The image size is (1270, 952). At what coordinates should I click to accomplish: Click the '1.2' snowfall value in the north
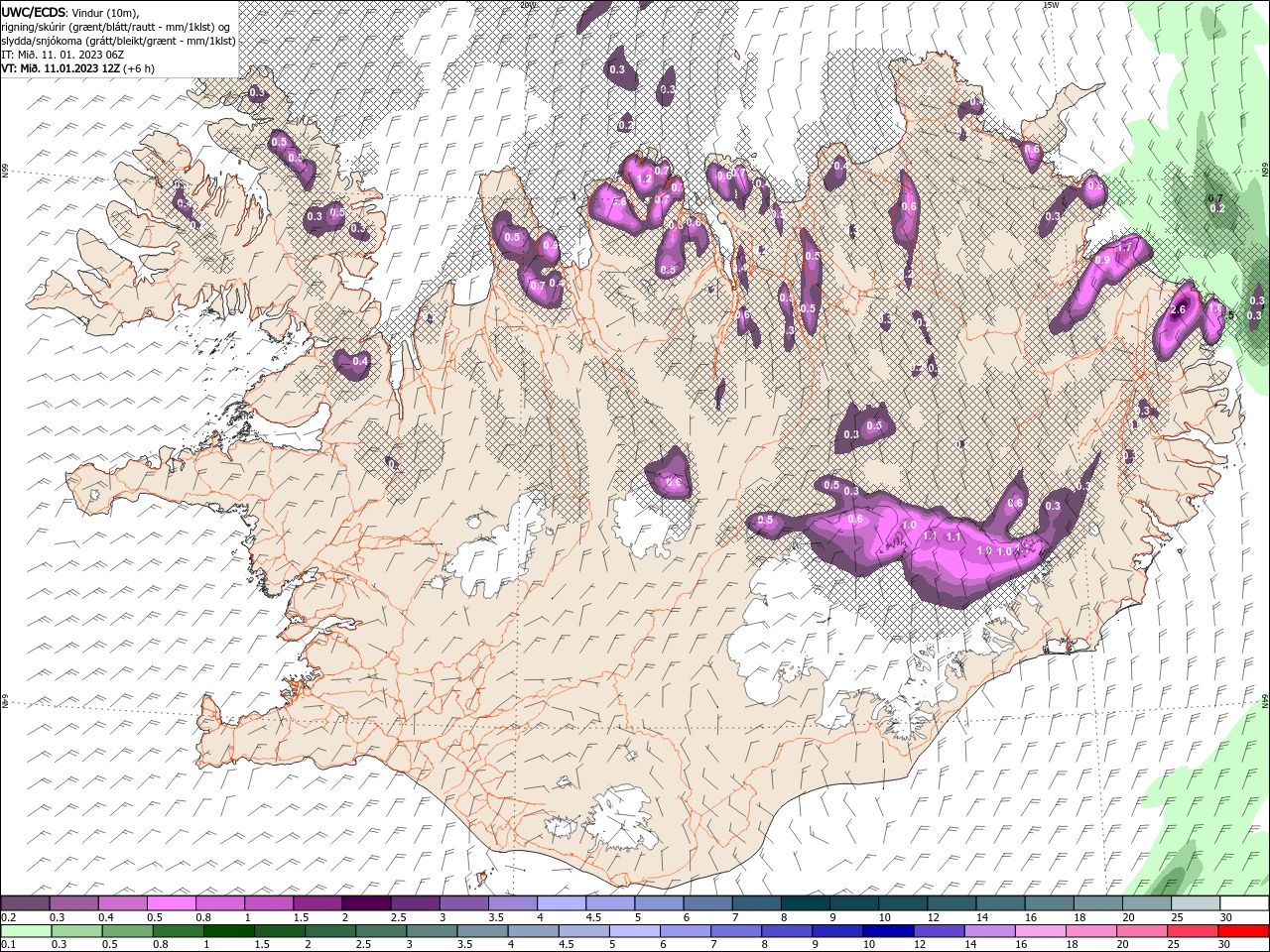pos(645,179)
